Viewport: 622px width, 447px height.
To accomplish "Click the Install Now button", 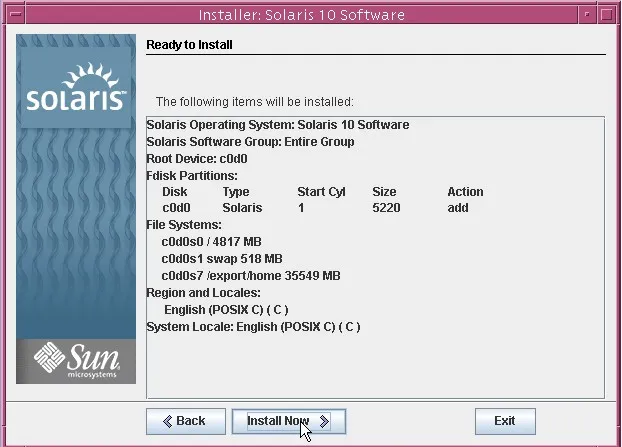I will click(289, 421).
